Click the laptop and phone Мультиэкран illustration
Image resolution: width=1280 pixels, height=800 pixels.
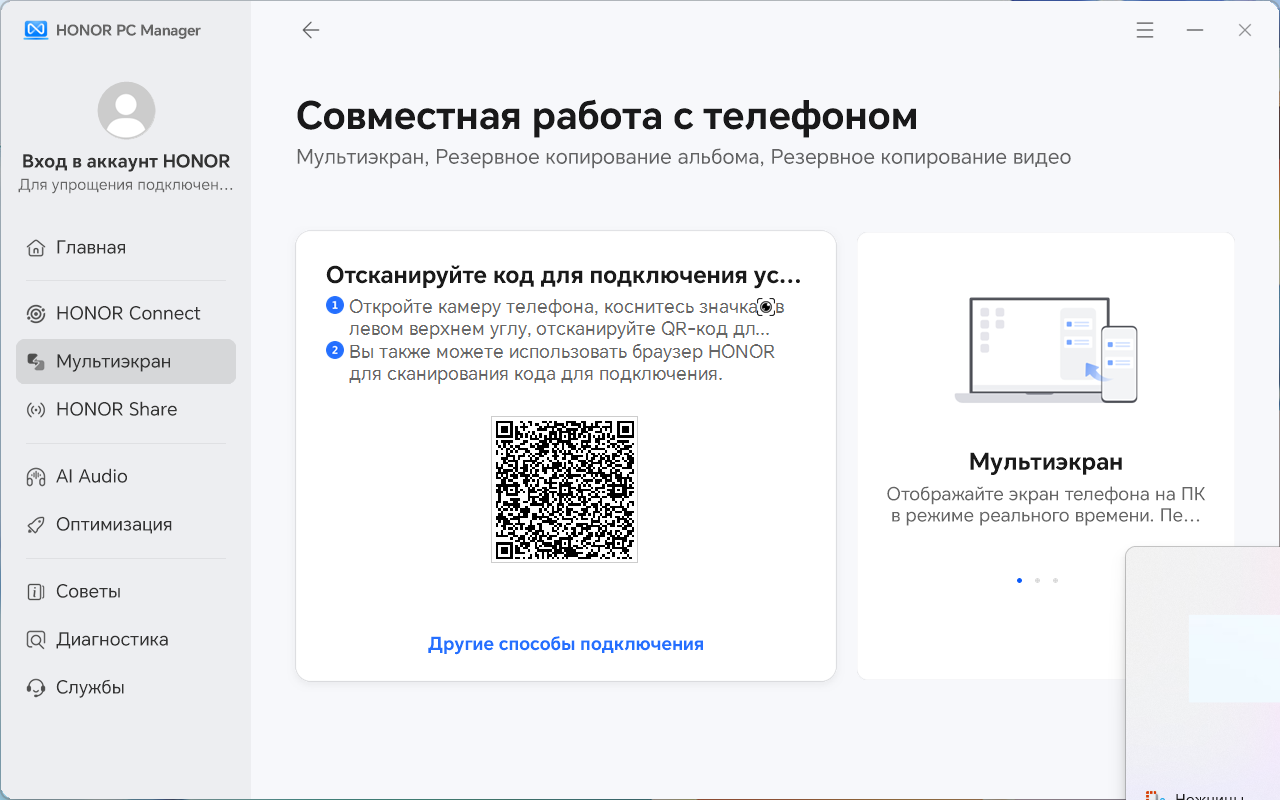pos(1046,350)
